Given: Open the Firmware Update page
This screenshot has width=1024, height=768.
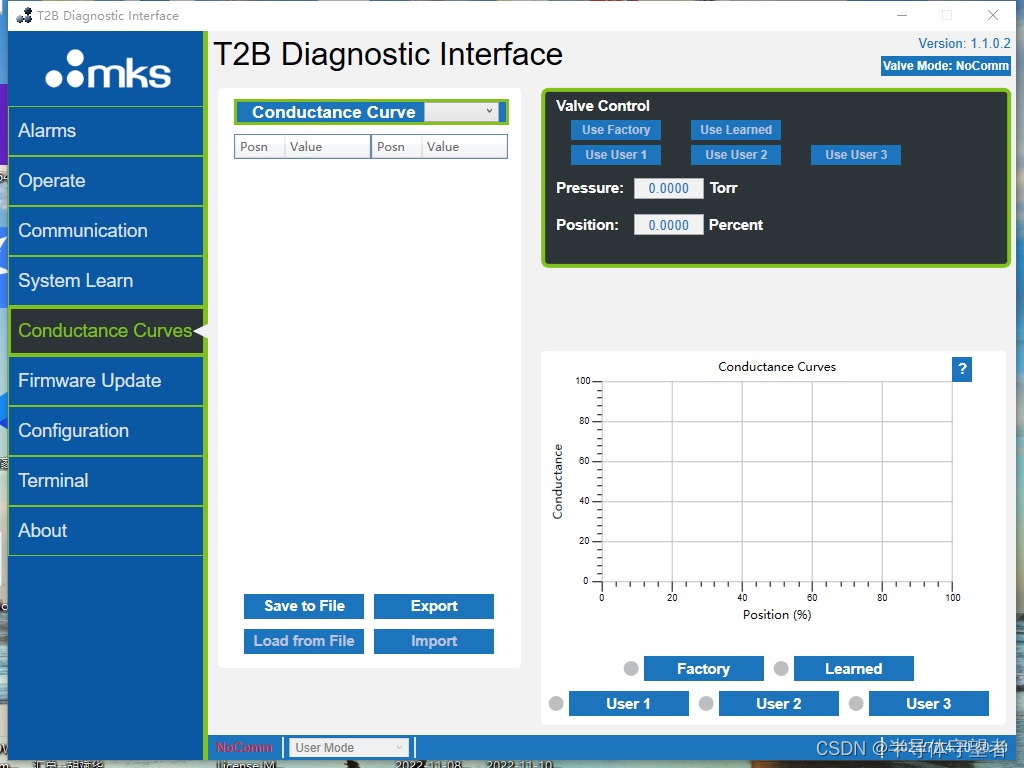Looking at the screenshot, I should tap(106, 381).
